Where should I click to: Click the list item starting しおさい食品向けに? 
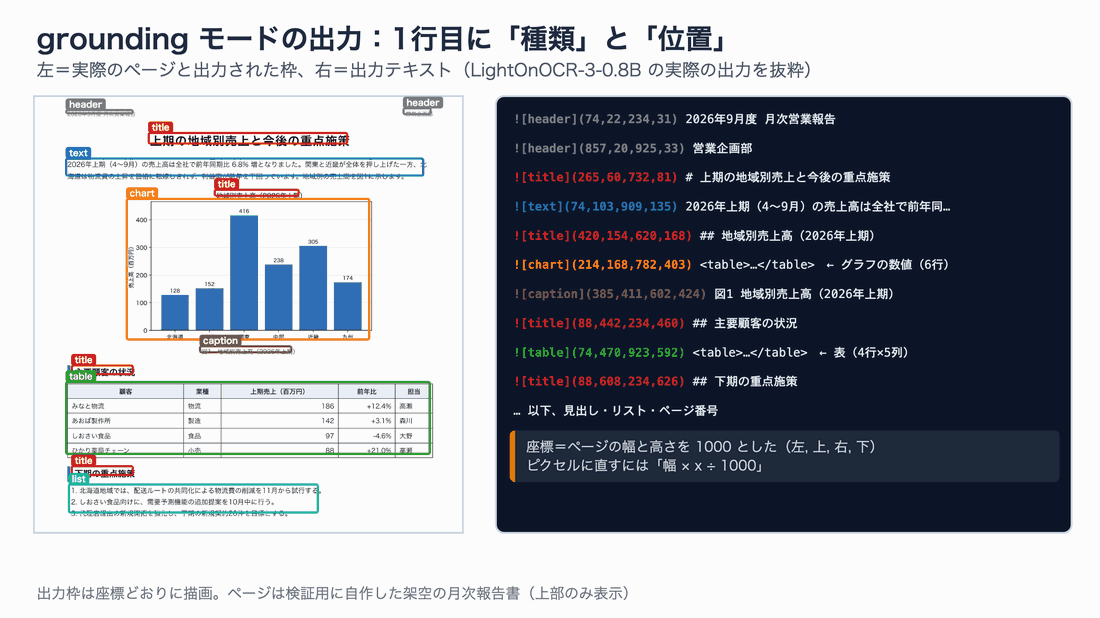point(173,502)
